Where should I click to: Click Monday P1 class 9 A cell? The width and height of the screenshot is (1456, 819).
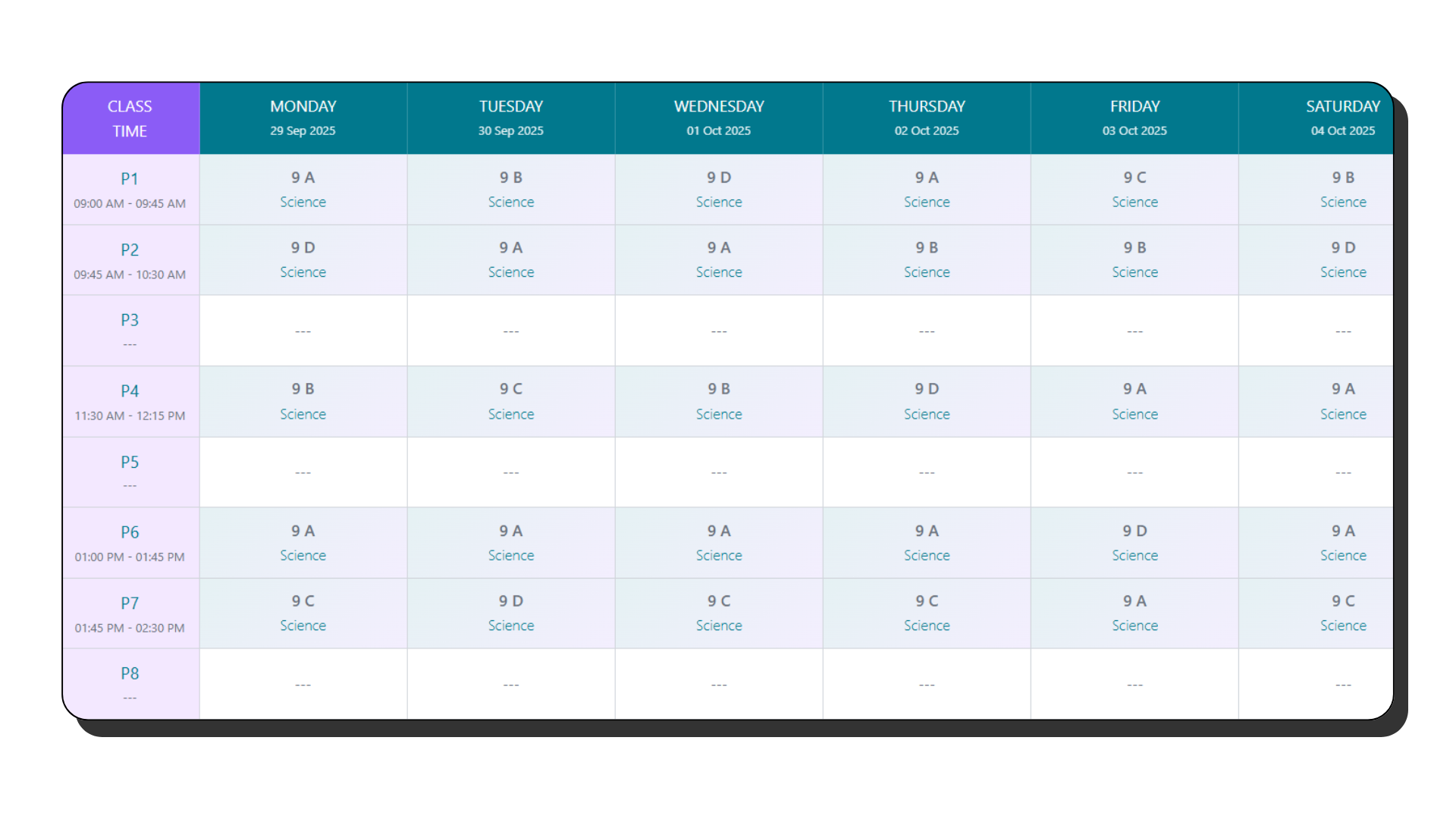click(x=303, y=189)
